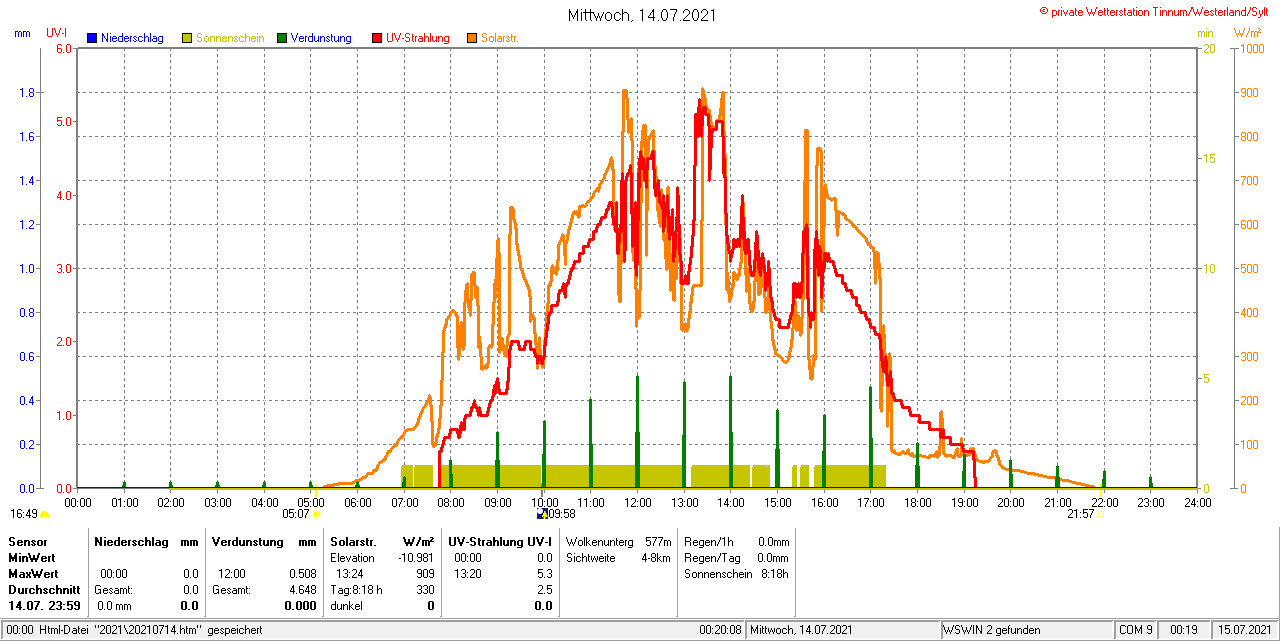The height and width of the screenshot is (641, 1280).
Task: Click the moon phase icon at 09:58
Action: tap(541, 514)
